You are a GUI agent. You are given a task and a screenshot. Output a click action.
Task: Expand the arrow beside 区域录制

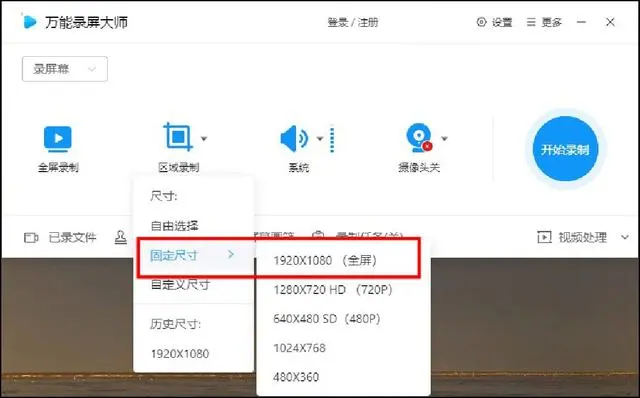[x=204, y=139]
